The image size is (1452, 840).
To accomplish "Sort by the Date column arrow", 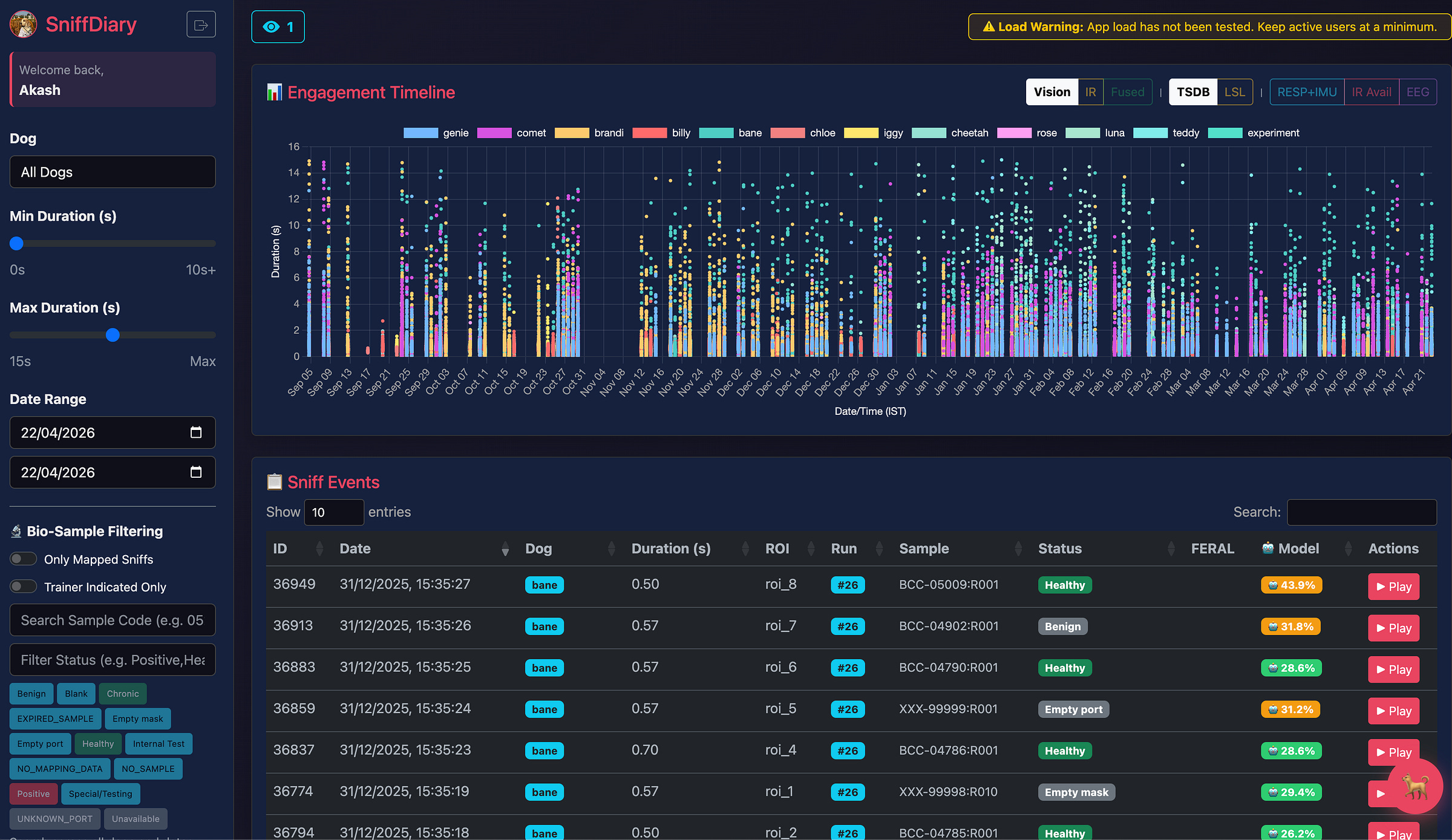I will [505, 549].
